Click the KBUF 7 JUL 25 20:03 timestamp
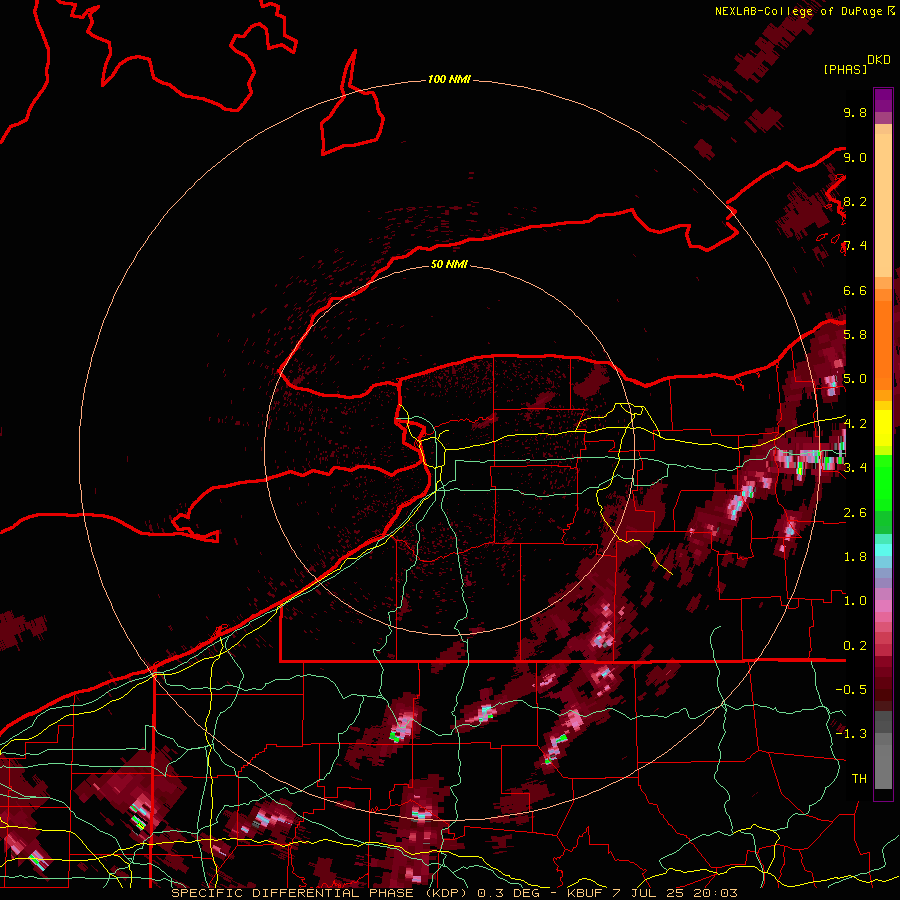The image size is (900, 900). tap(652, 893)
